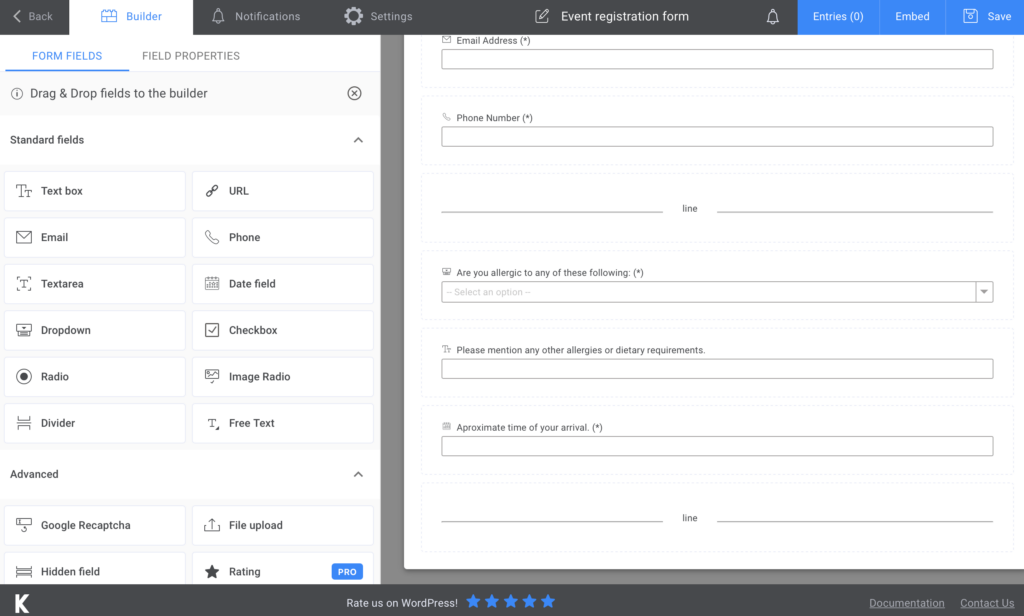Screen dimensions: 1024x616
Task: Add a Hidden field
Action: (x=95, y=568)
